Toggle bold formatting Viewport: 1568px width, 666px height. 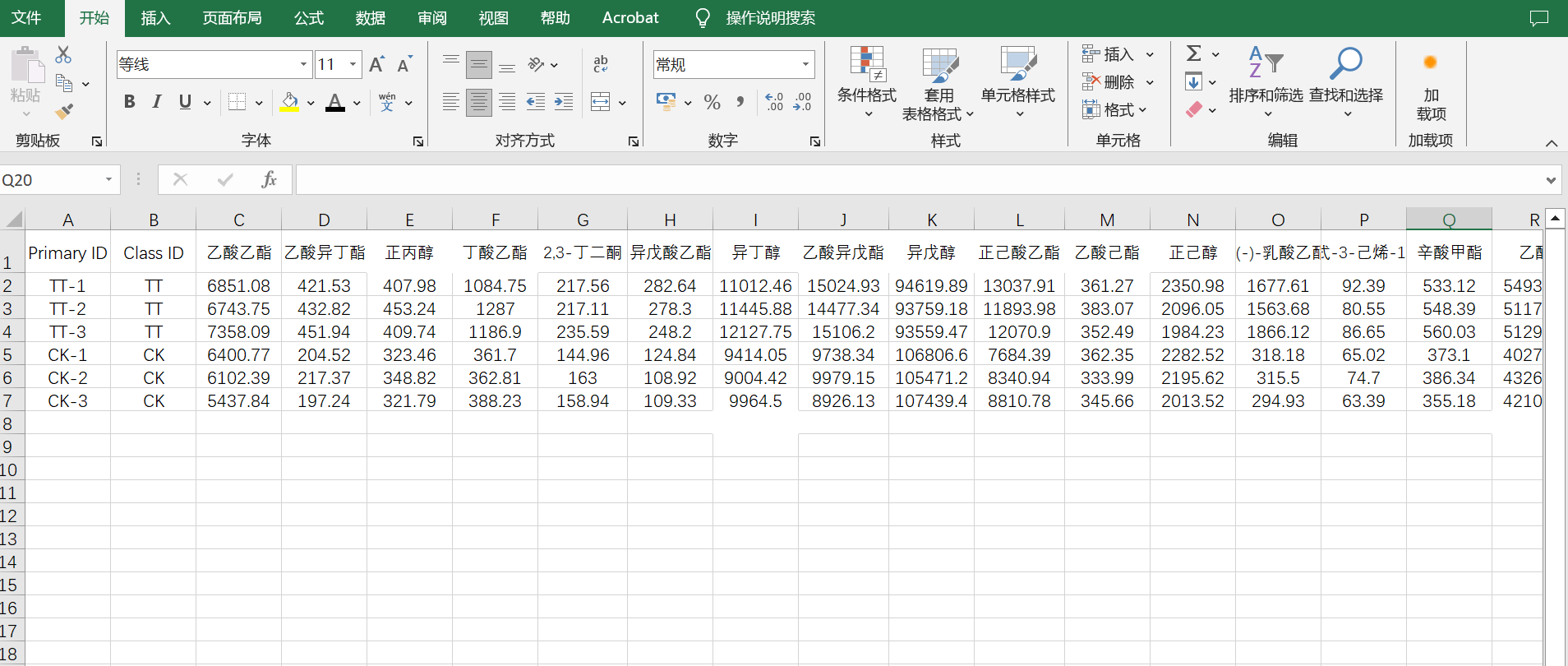129,102
